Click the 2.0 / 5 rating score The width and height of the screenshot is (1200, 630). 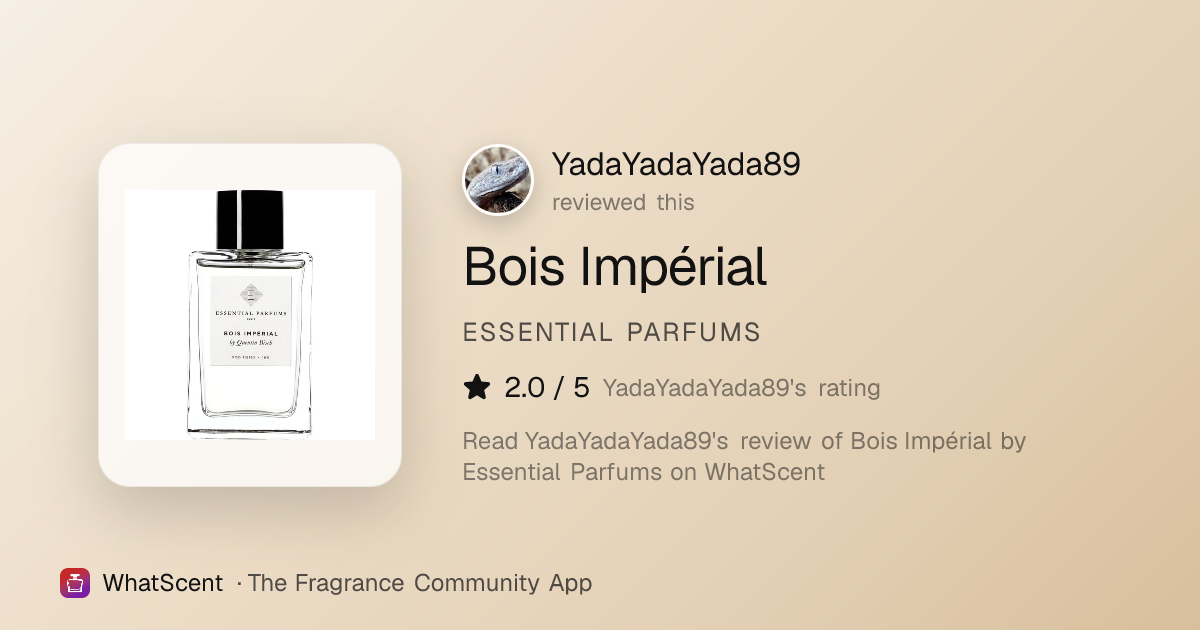[x=547, y=387]
